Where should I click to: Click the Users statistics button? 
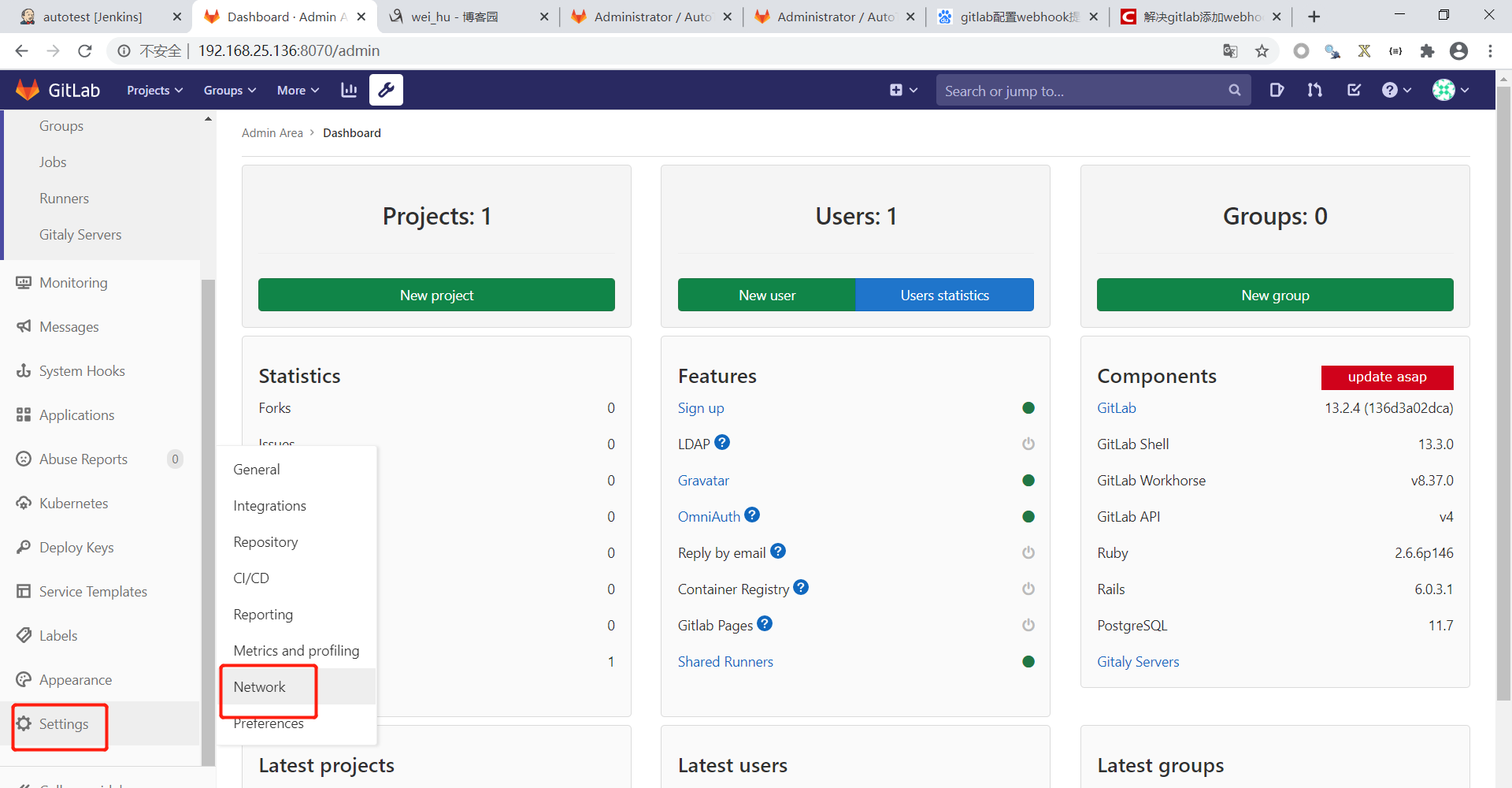(945, 295)
